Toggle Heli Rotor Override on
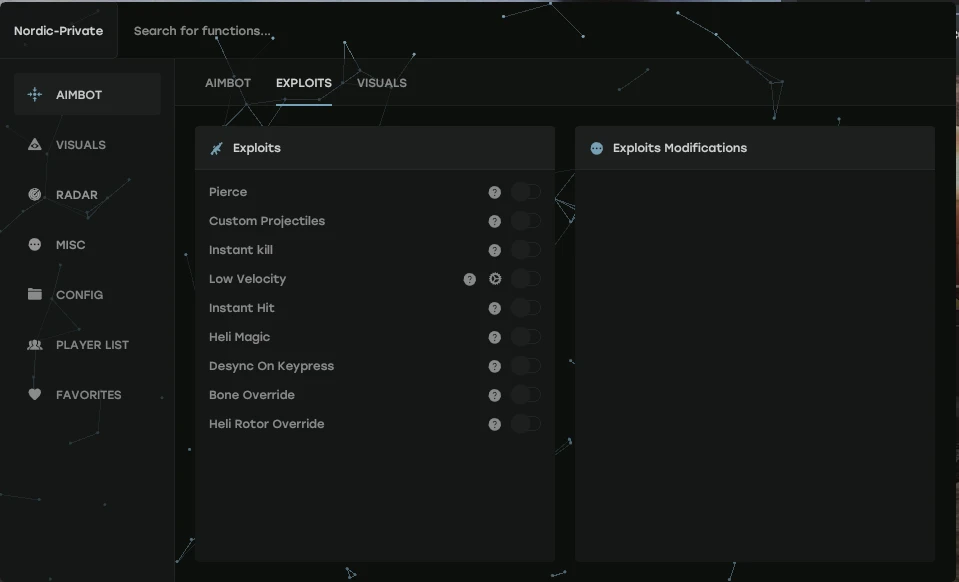This screenshot has width=959, height=582. pos(526,424)
